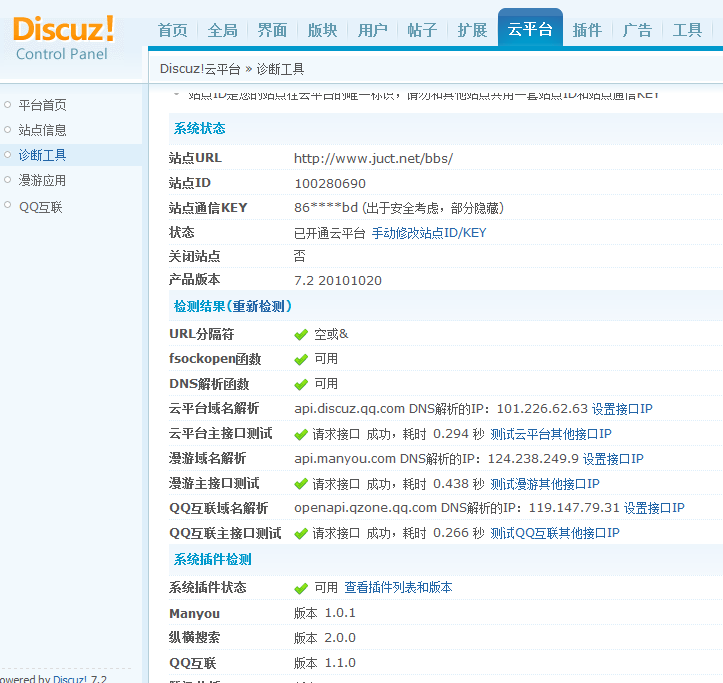This screenshot has height=683, width=723.
Task: Click checkmark icon in 云平台主接口测试 row
Action: coord(301,434)
